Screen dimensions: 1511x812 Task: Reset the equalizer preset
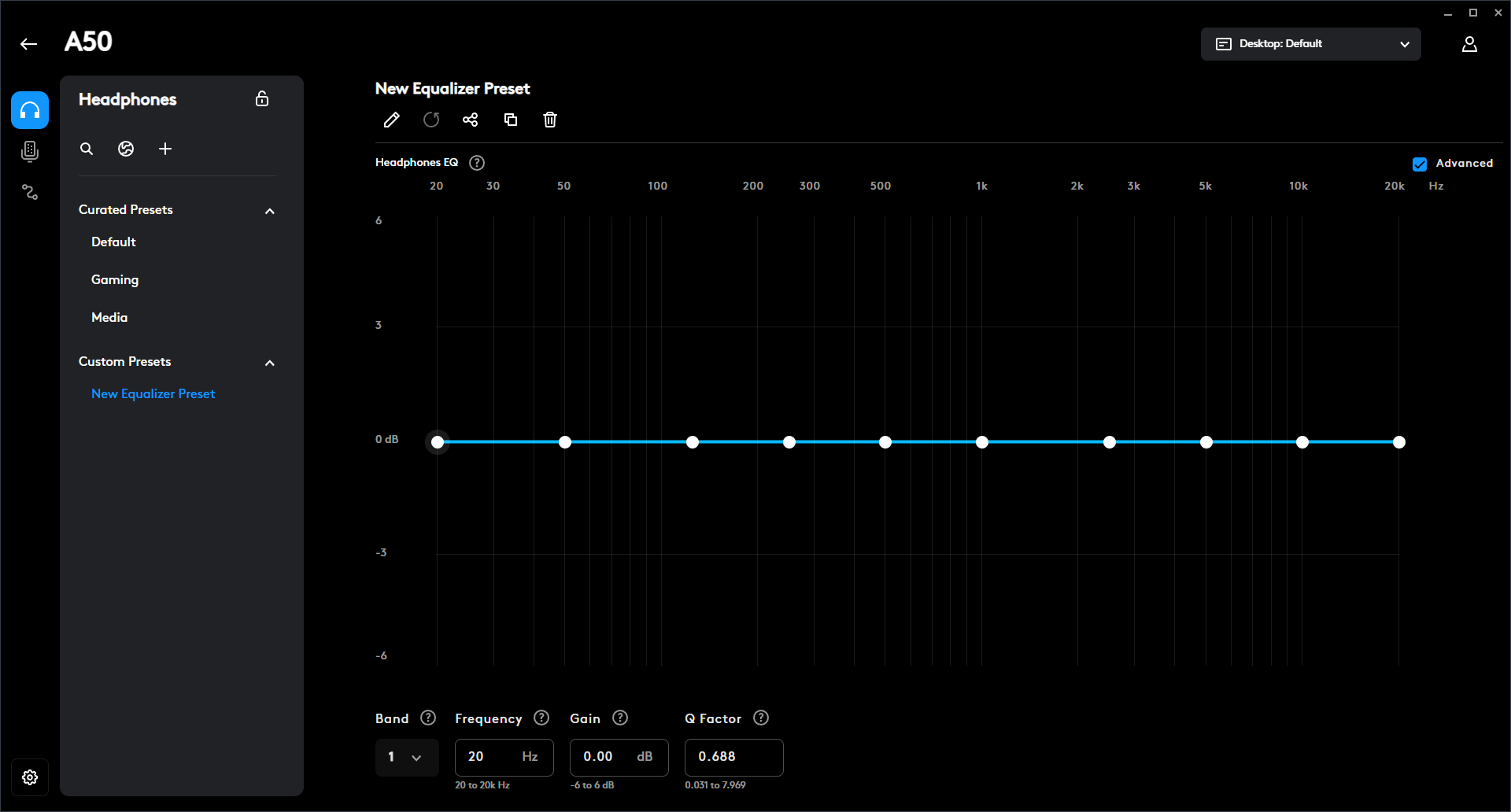point(431,120)
